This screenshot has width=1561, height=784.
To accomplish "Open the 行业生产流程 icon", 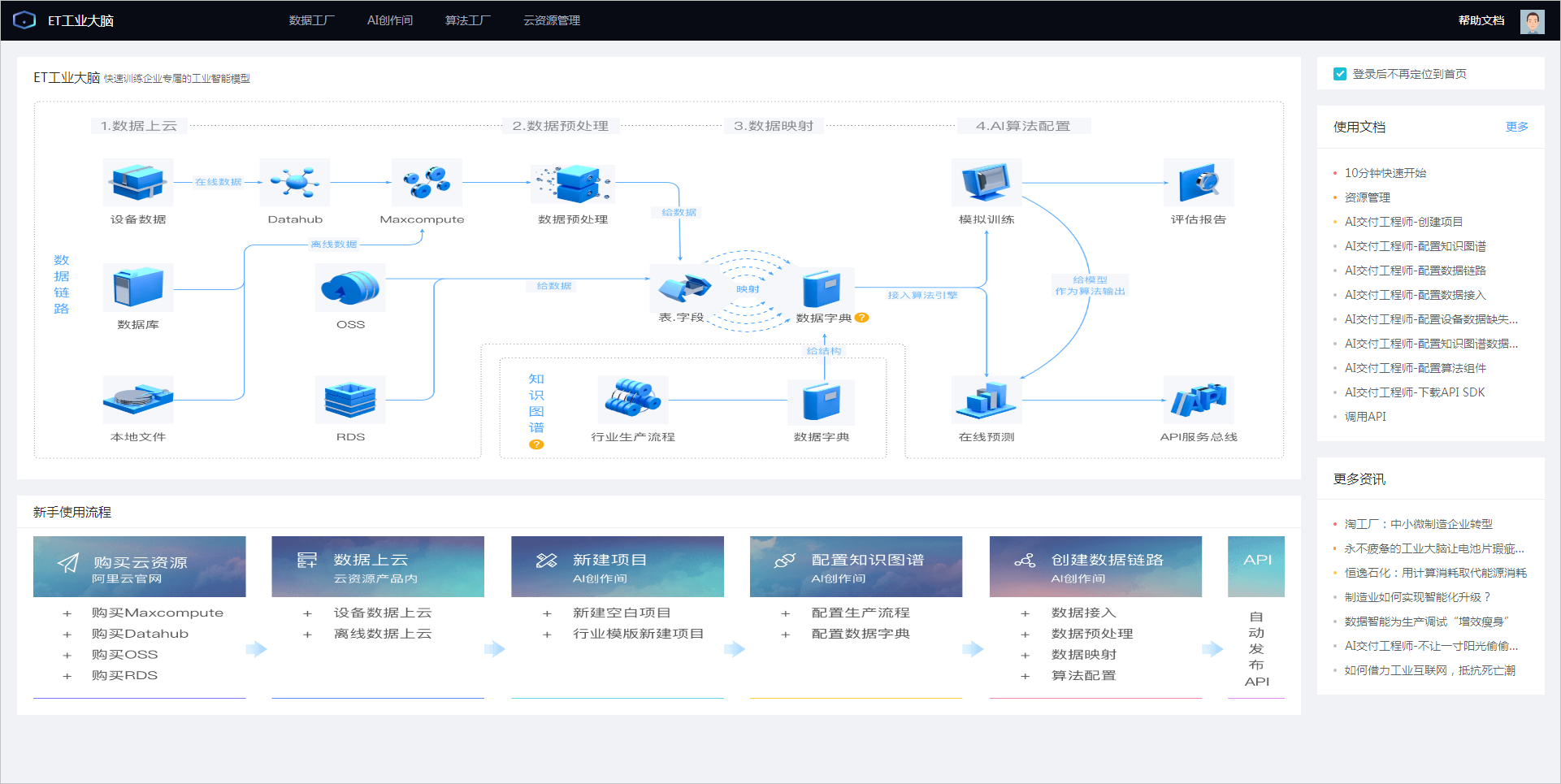I will (x=633, y=399).
